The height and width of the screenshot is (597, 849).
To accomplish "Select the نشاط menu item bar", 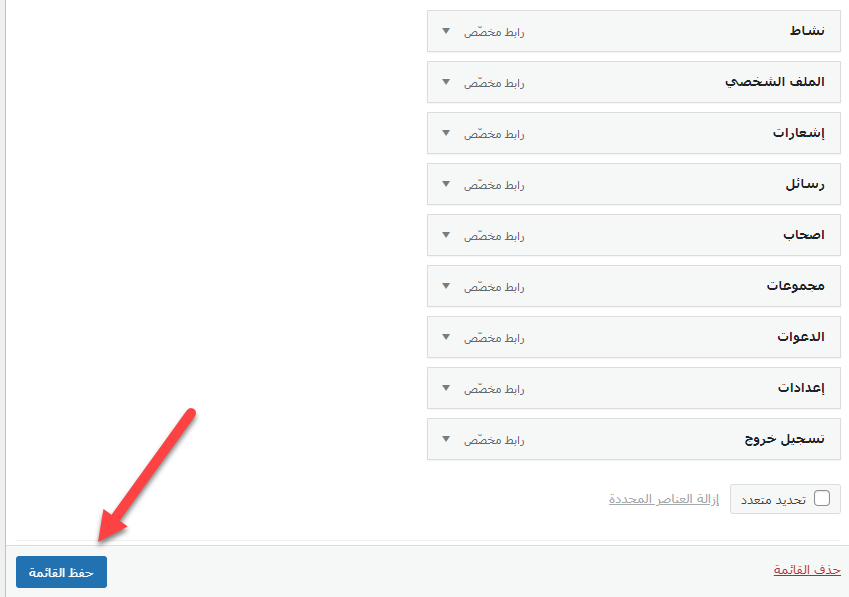I will click(x=634, y=31).
